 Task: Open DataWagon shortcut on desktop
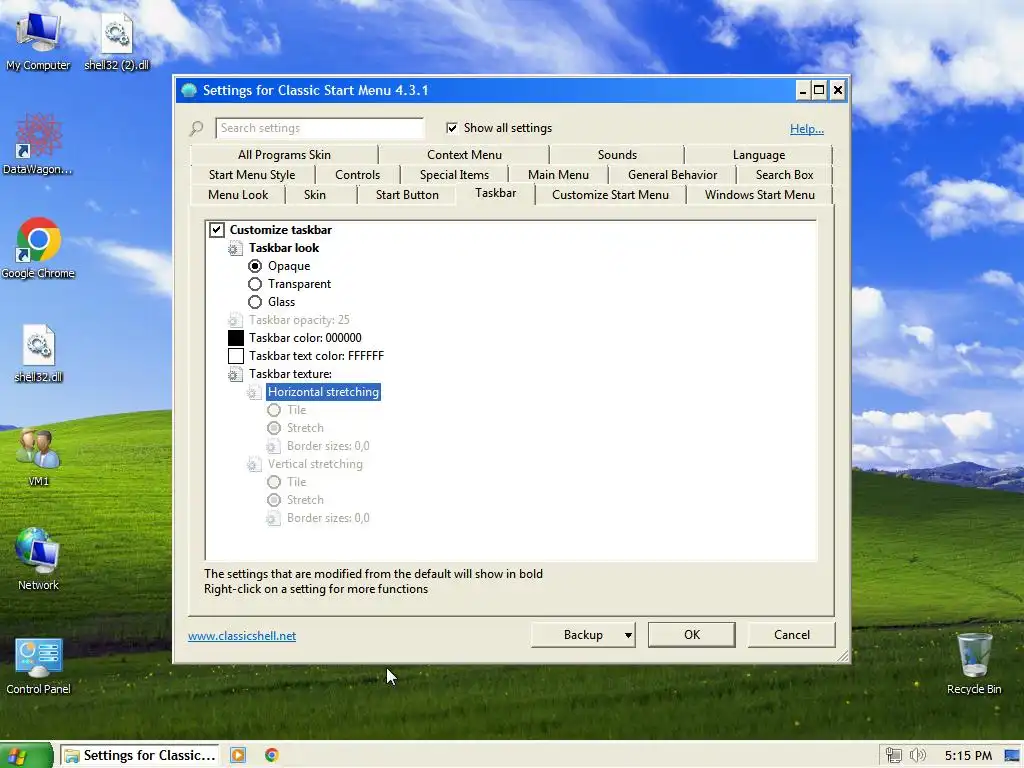38,144
